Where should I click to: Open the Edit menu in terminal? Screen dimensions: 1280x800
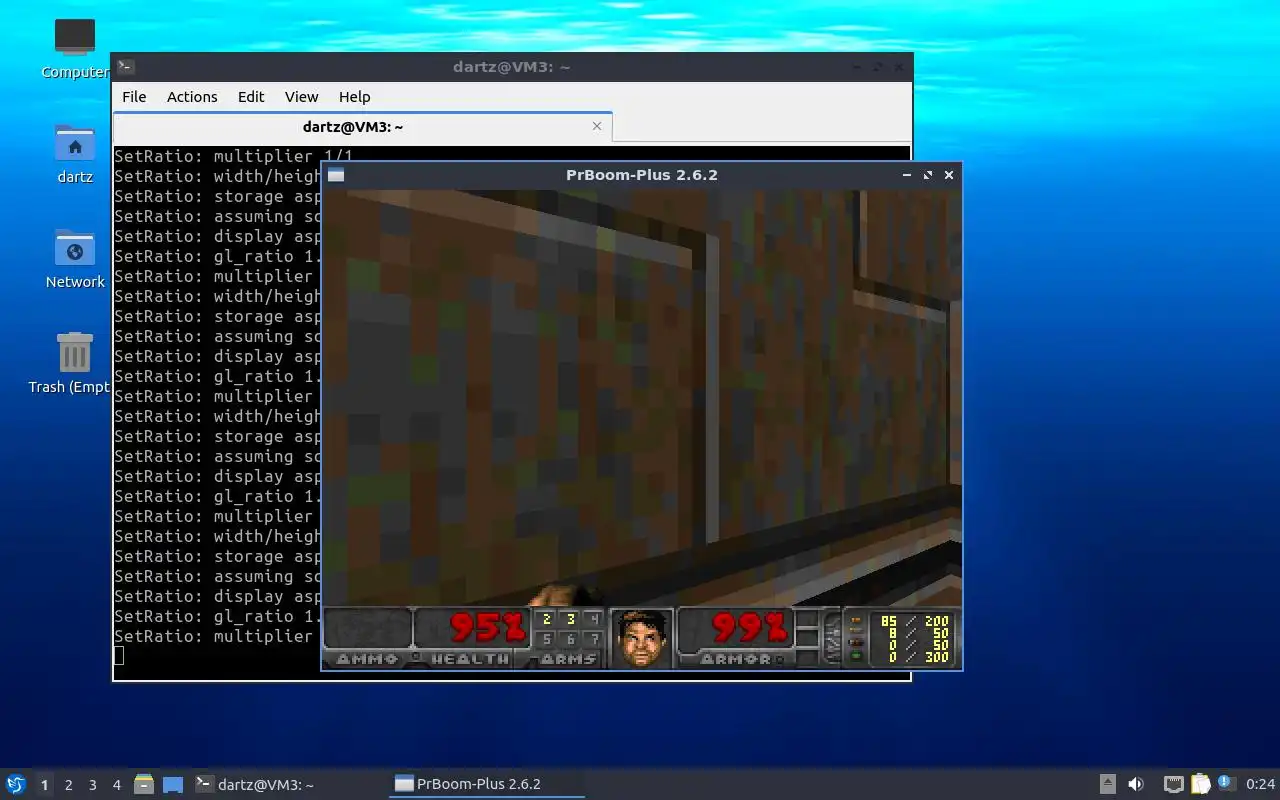point(251,97)
